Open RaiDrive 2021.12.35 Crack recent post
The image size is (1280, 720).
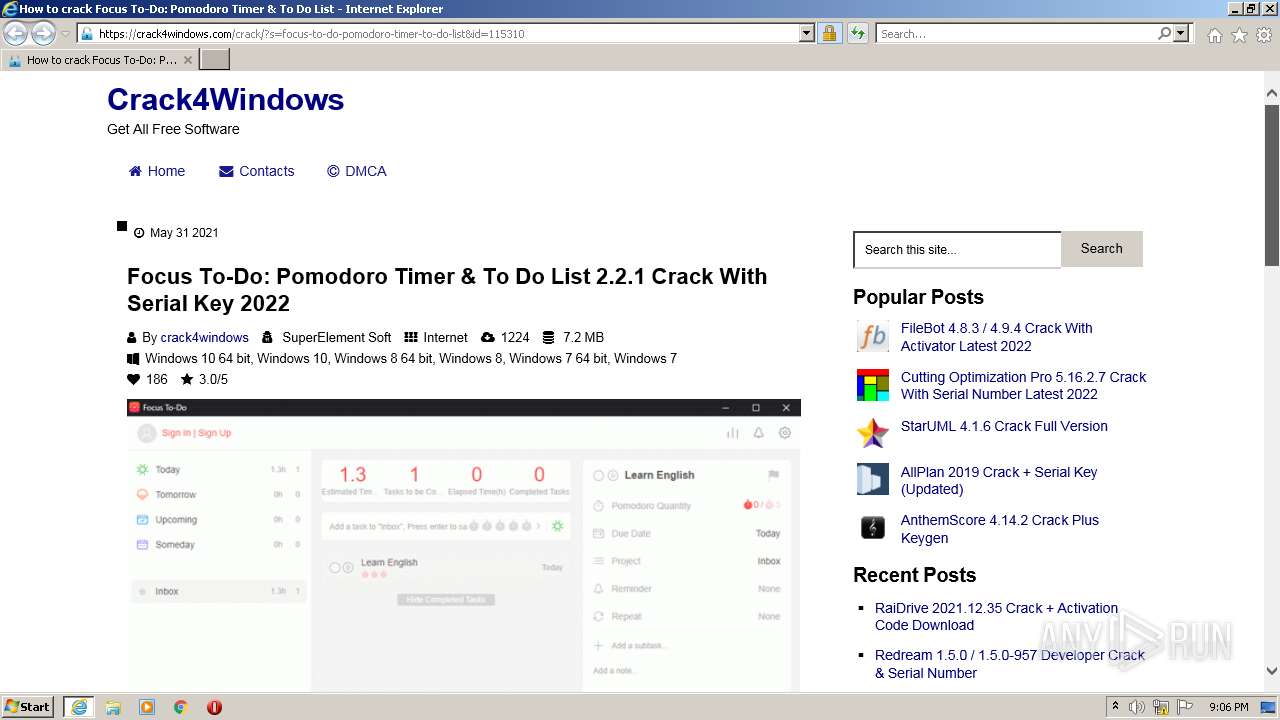[x=996, y=616]
